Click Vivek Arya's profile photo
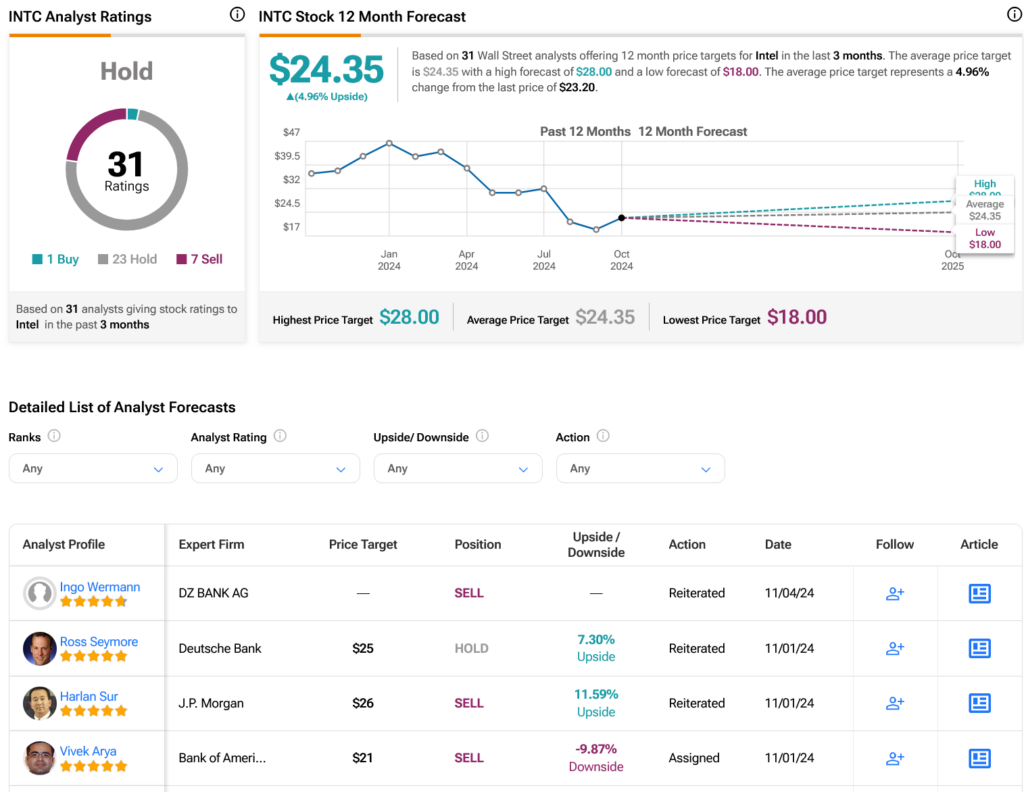The width and height of the screenshot is (1024, 792). (40, 758)
